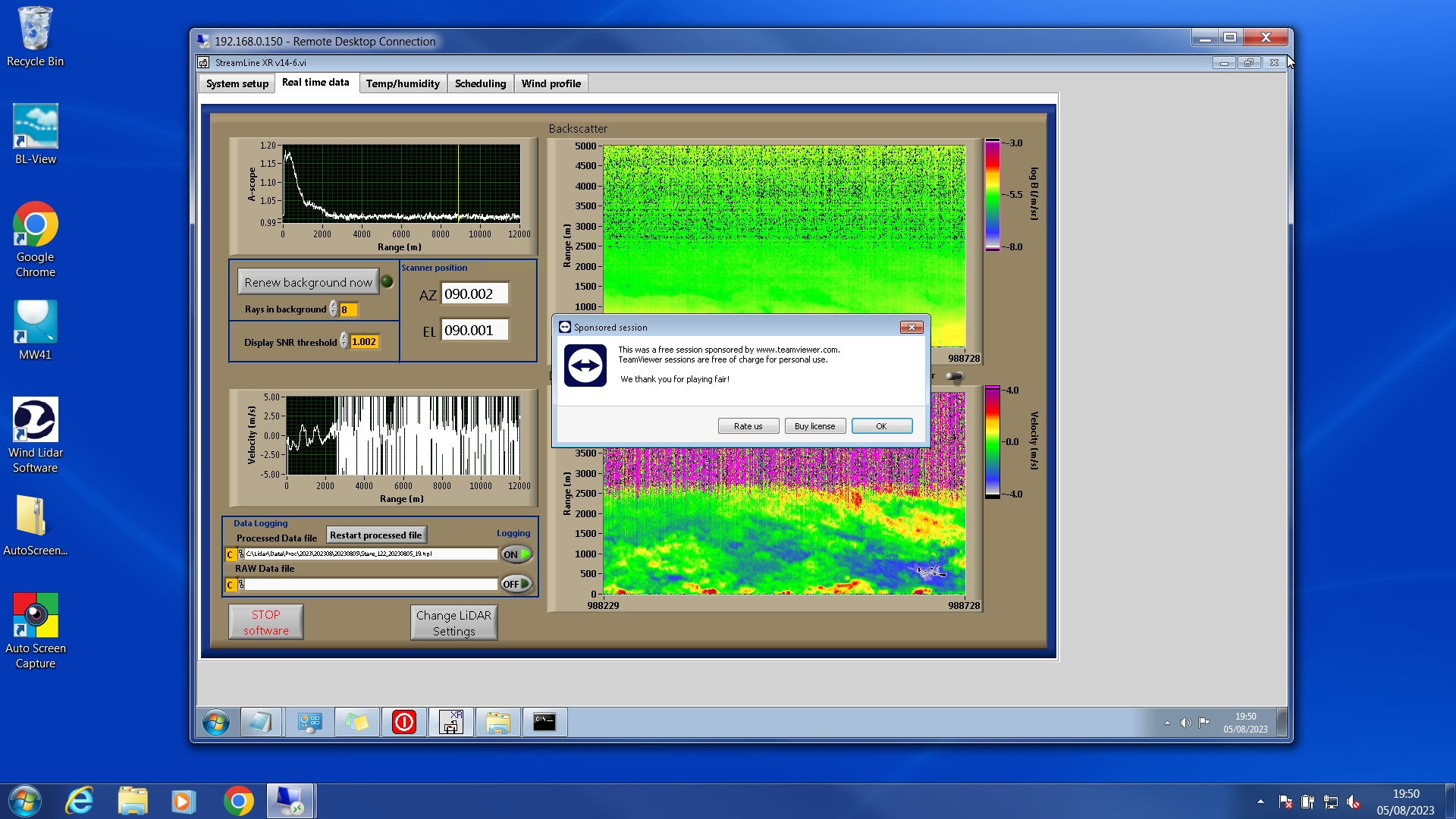Open Sticky Notes in remote taskbar
Image resolution: width=1456 pixels, height=819 pixels.
pyautogui.click(x=357, y=722)
